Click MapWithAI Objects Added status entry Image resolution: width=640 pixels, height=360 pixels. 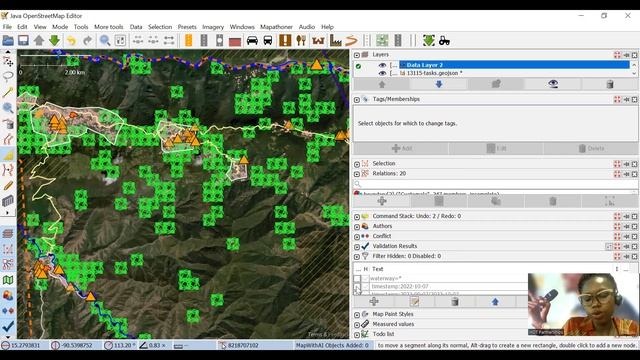[332, 345]
